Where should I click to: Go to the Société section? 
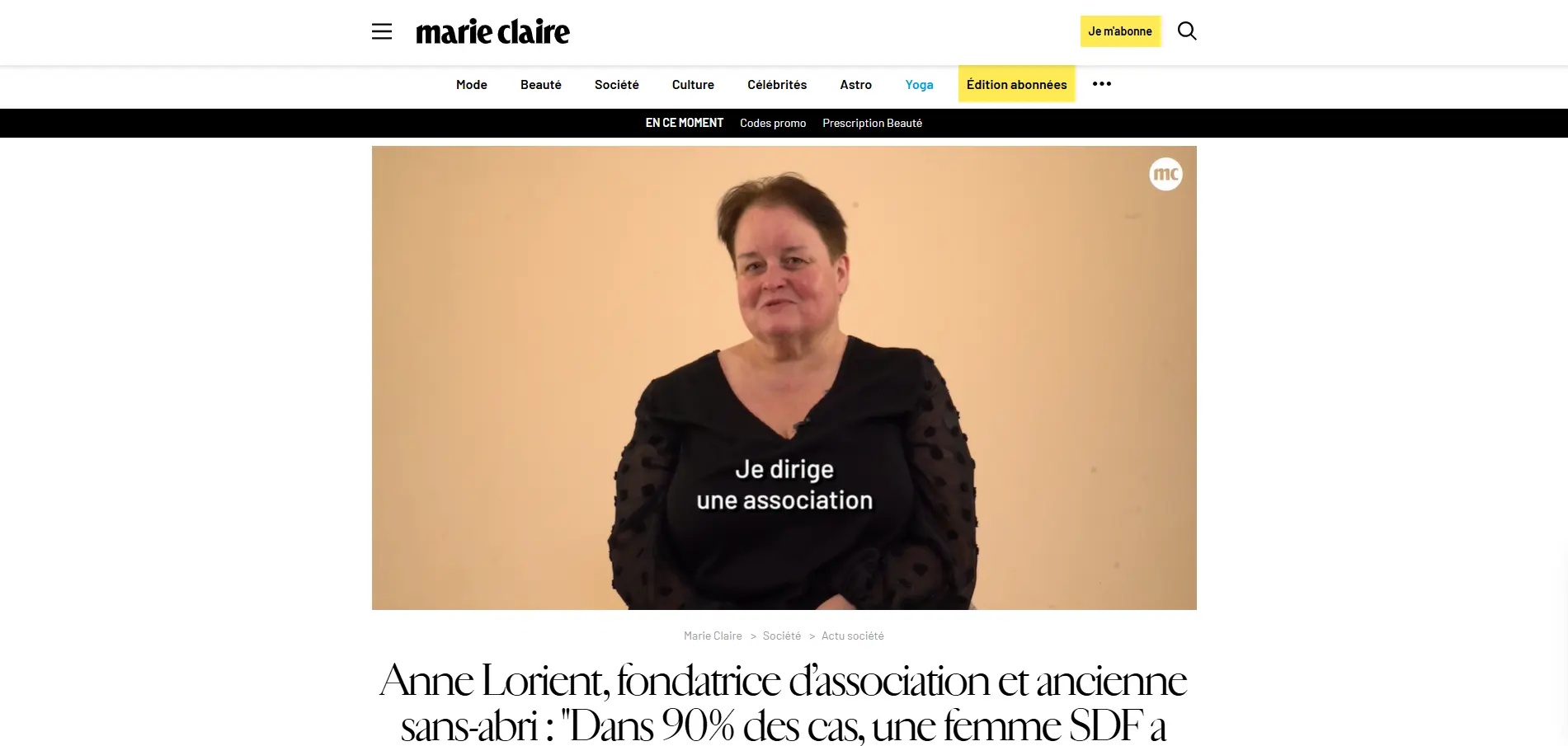point(617,85)
